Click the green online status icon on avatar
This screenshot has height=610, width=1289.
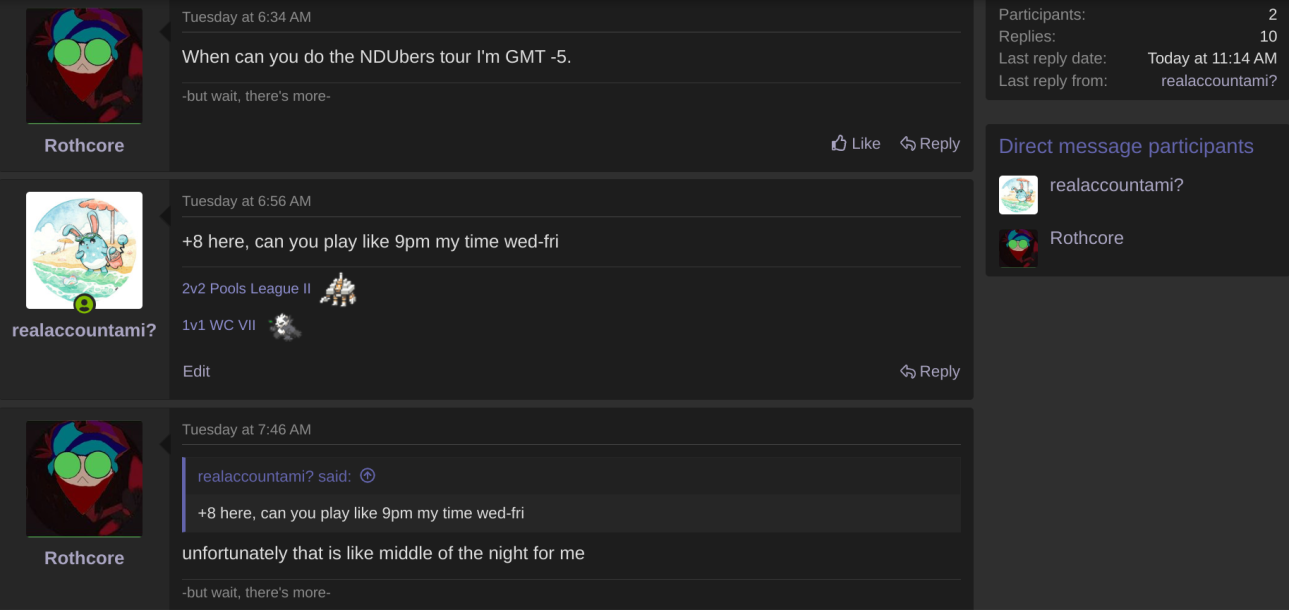coord(84,303)
